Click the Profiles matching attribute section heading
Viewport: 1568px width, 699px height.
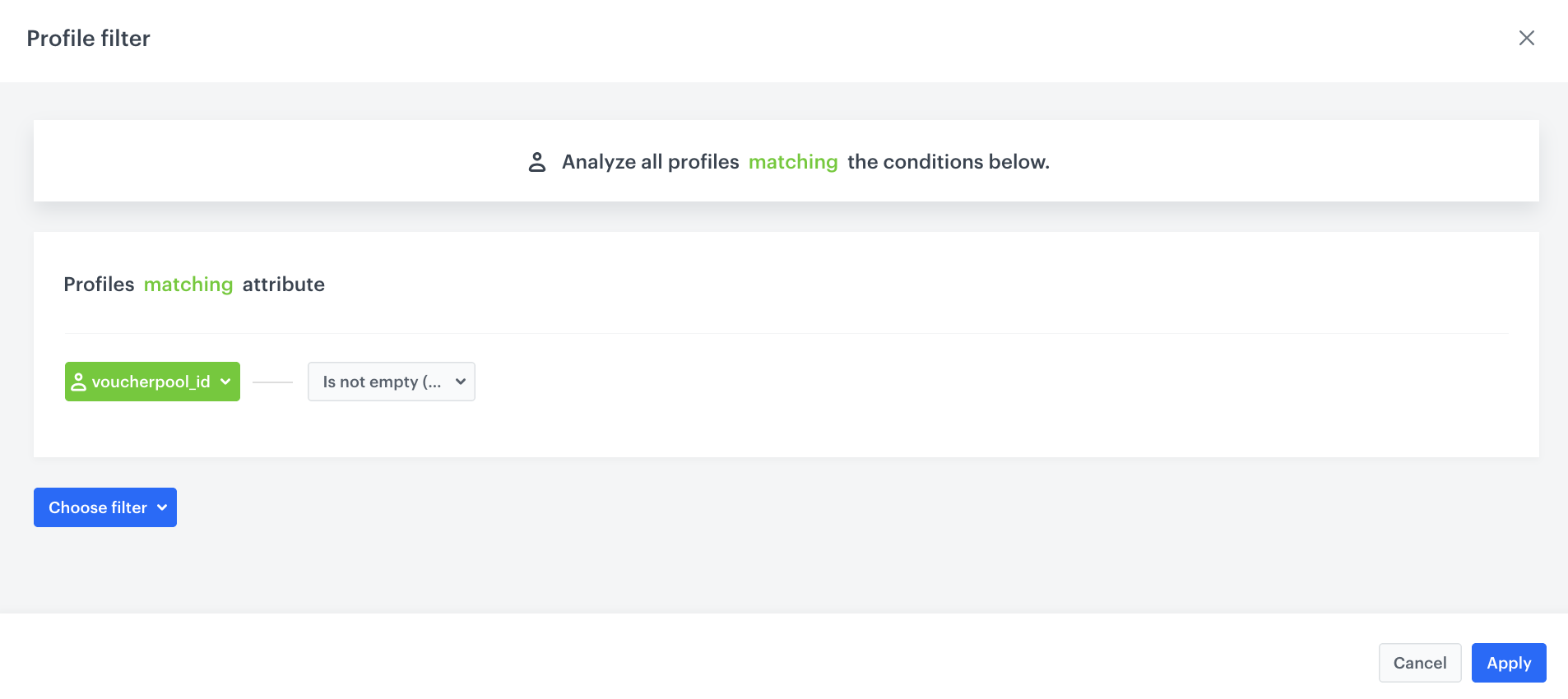coord(193,285)
